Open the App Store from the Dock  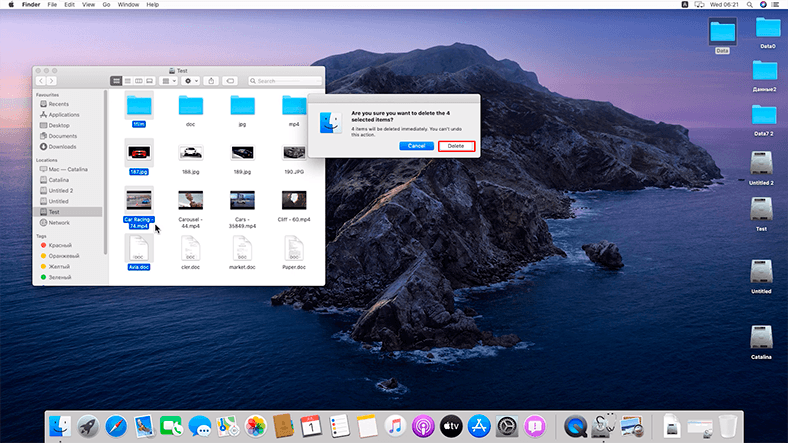tap(478, 425)
